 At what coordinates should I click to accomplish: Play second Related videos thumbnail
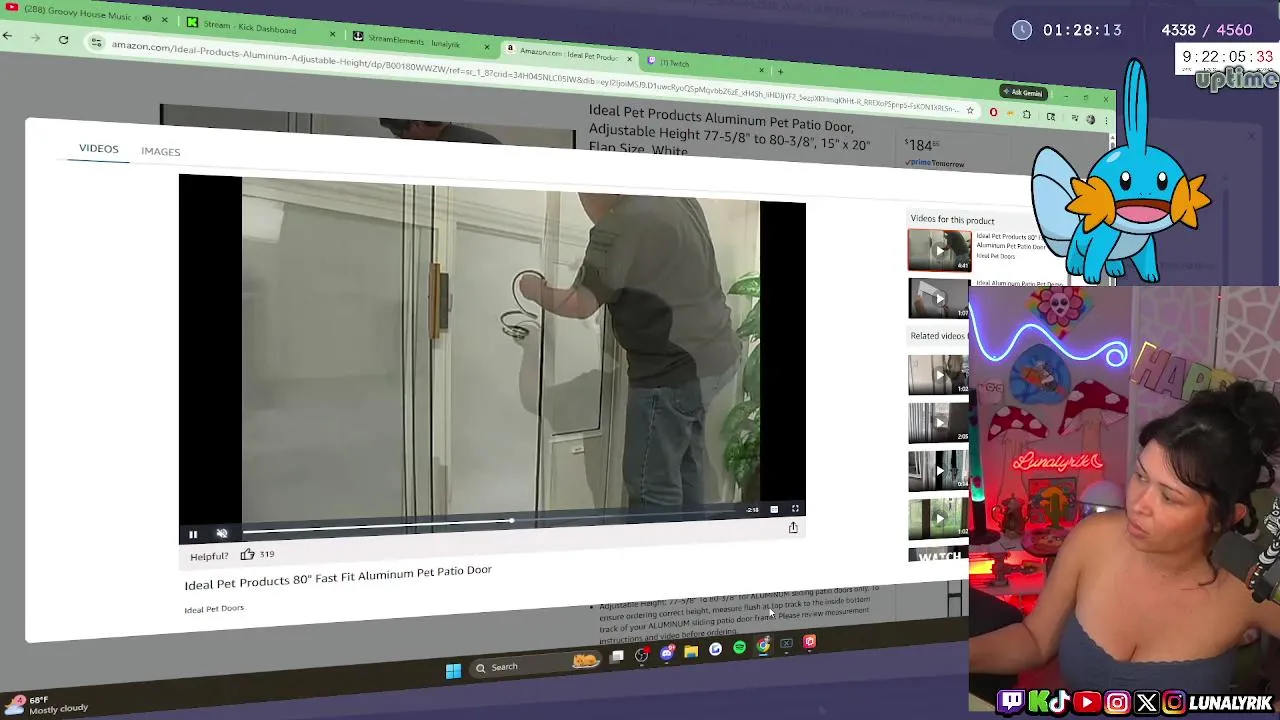(938, 422)
